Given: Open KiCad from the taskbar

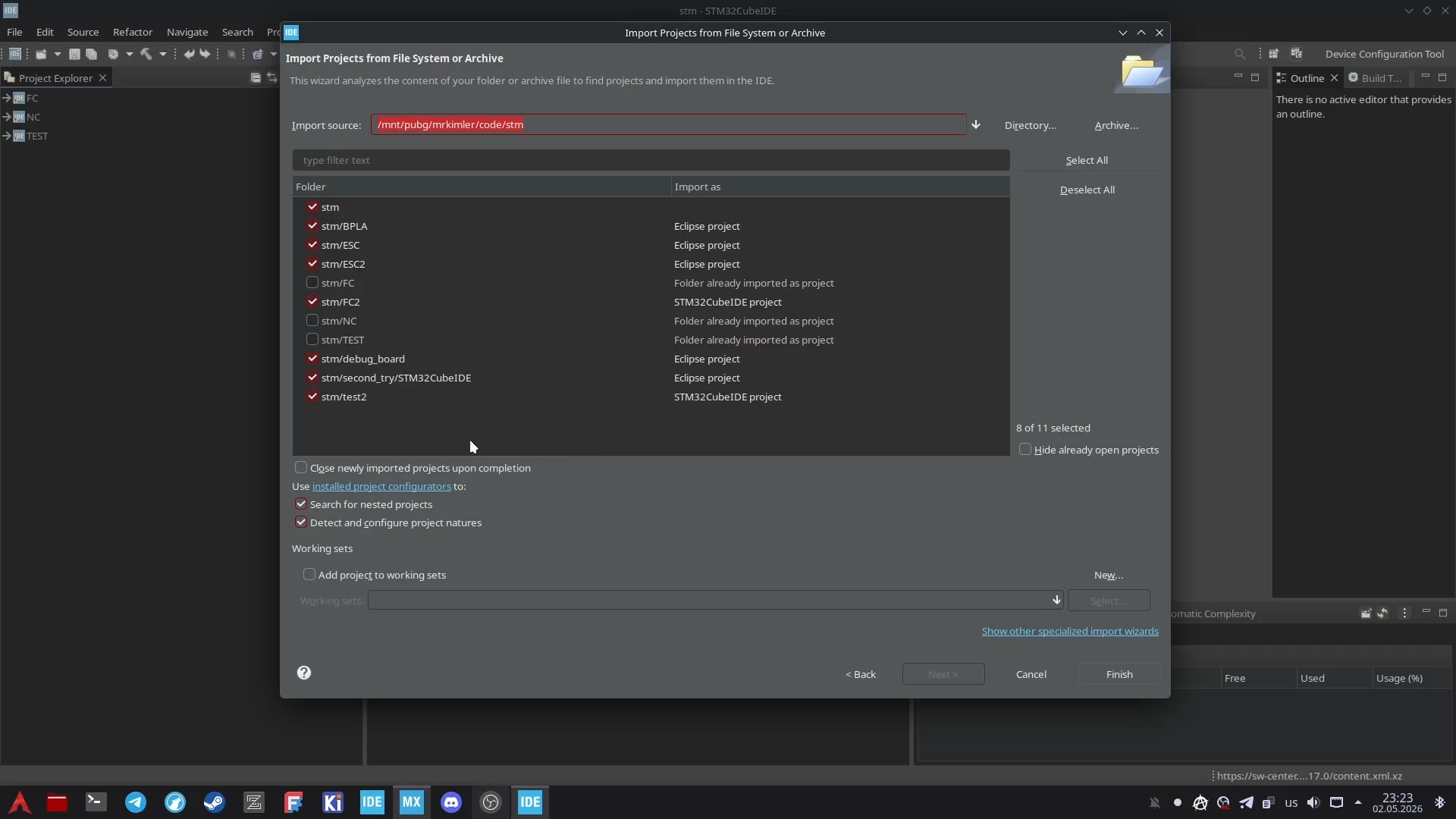Looking at the screenshot, I should [x=333, y=802].
